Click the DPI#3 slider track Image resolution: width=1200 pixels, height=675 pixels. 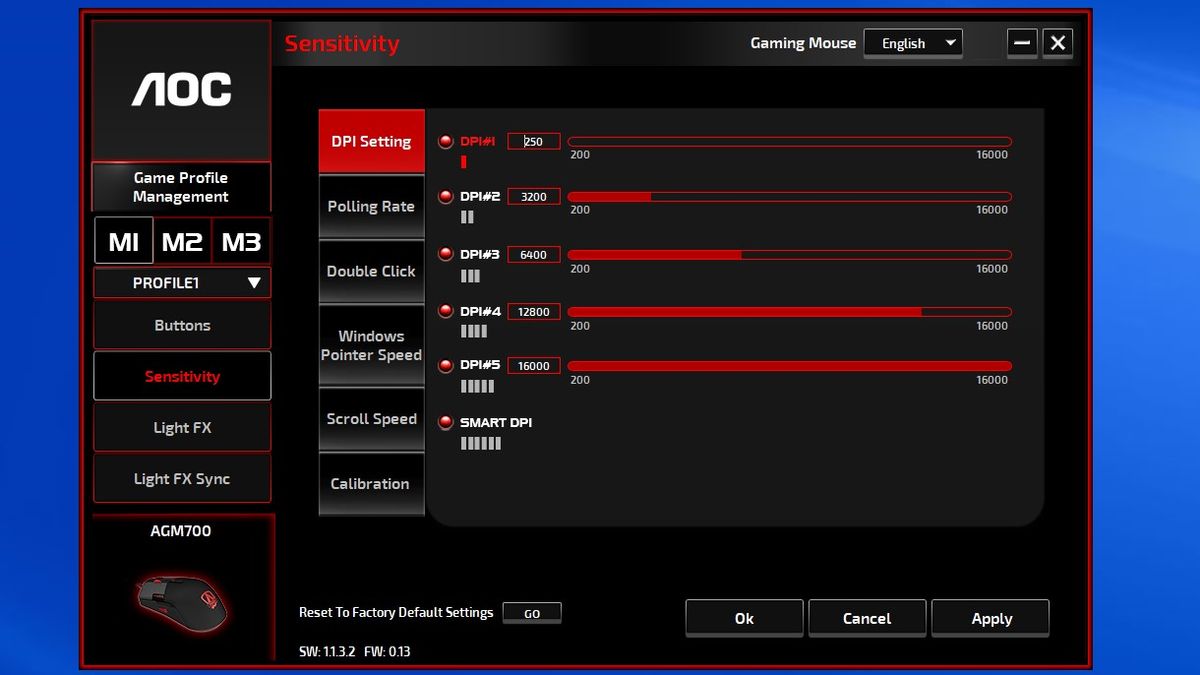pos(790,255)
